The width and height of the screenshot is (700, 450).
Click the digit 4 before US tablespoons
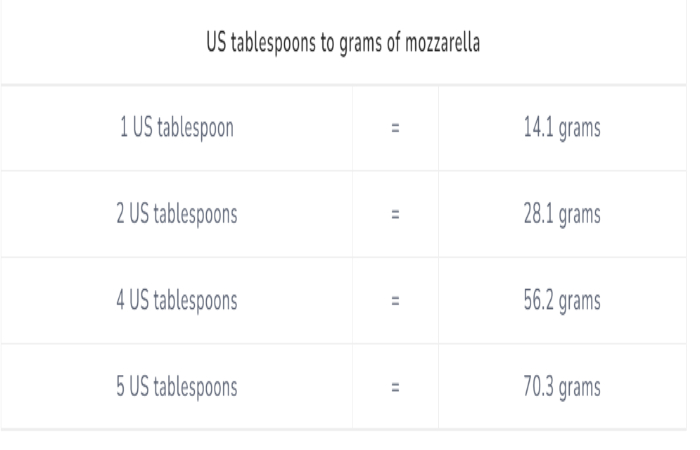pyautogui.click(x=121, y=300)
